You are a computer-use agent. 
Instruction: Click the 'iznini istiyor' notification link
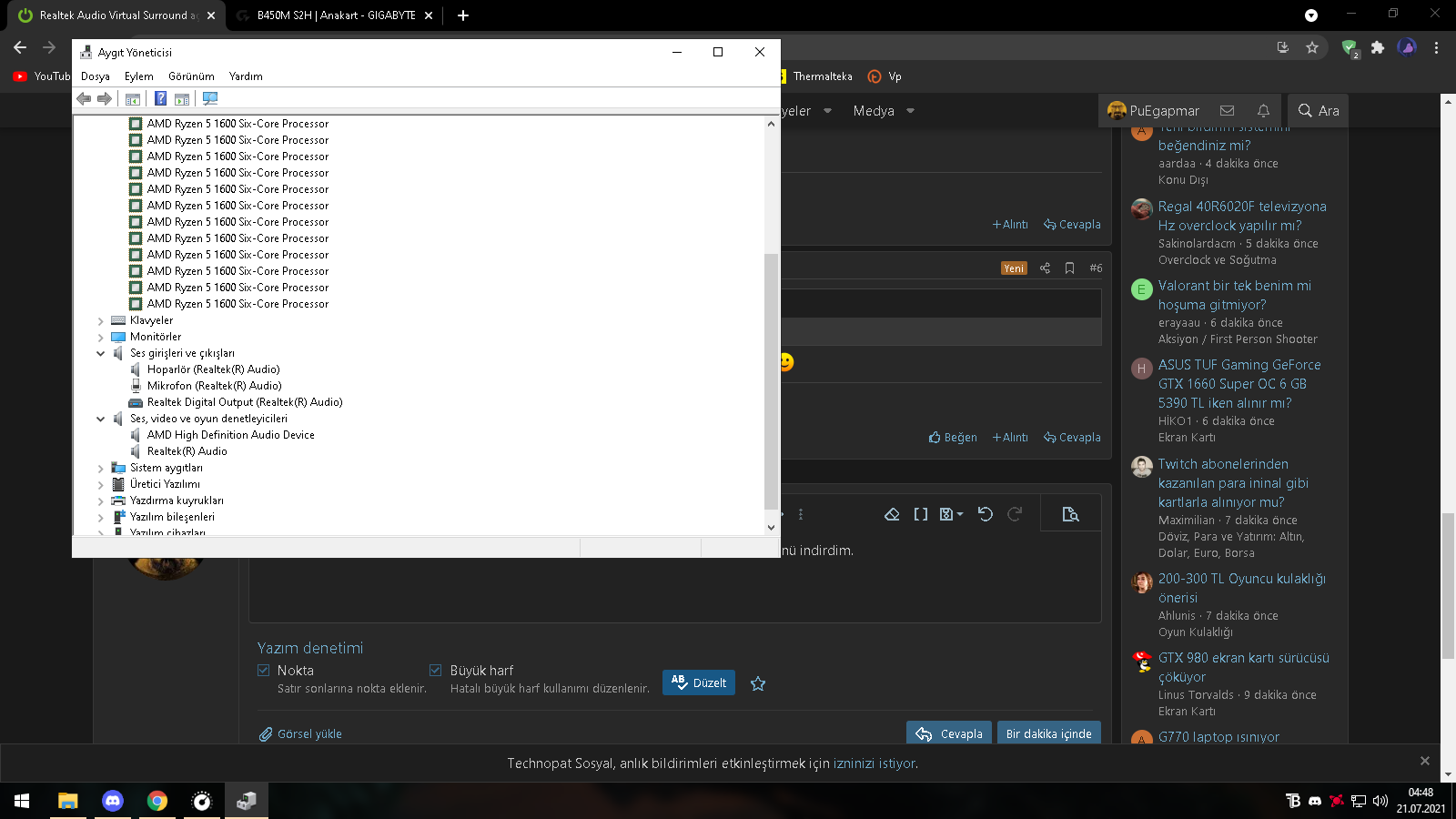pos(875,763)
